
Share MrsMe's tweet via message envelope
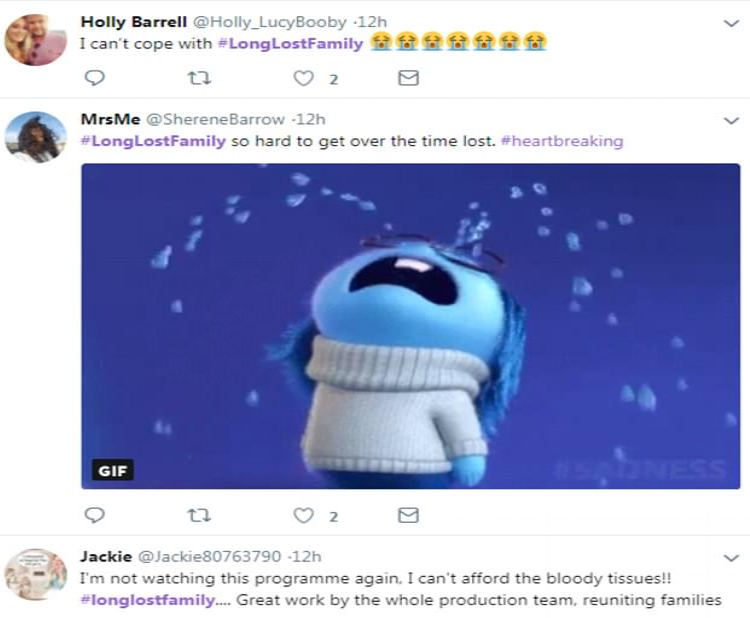(x=408, y=515)
